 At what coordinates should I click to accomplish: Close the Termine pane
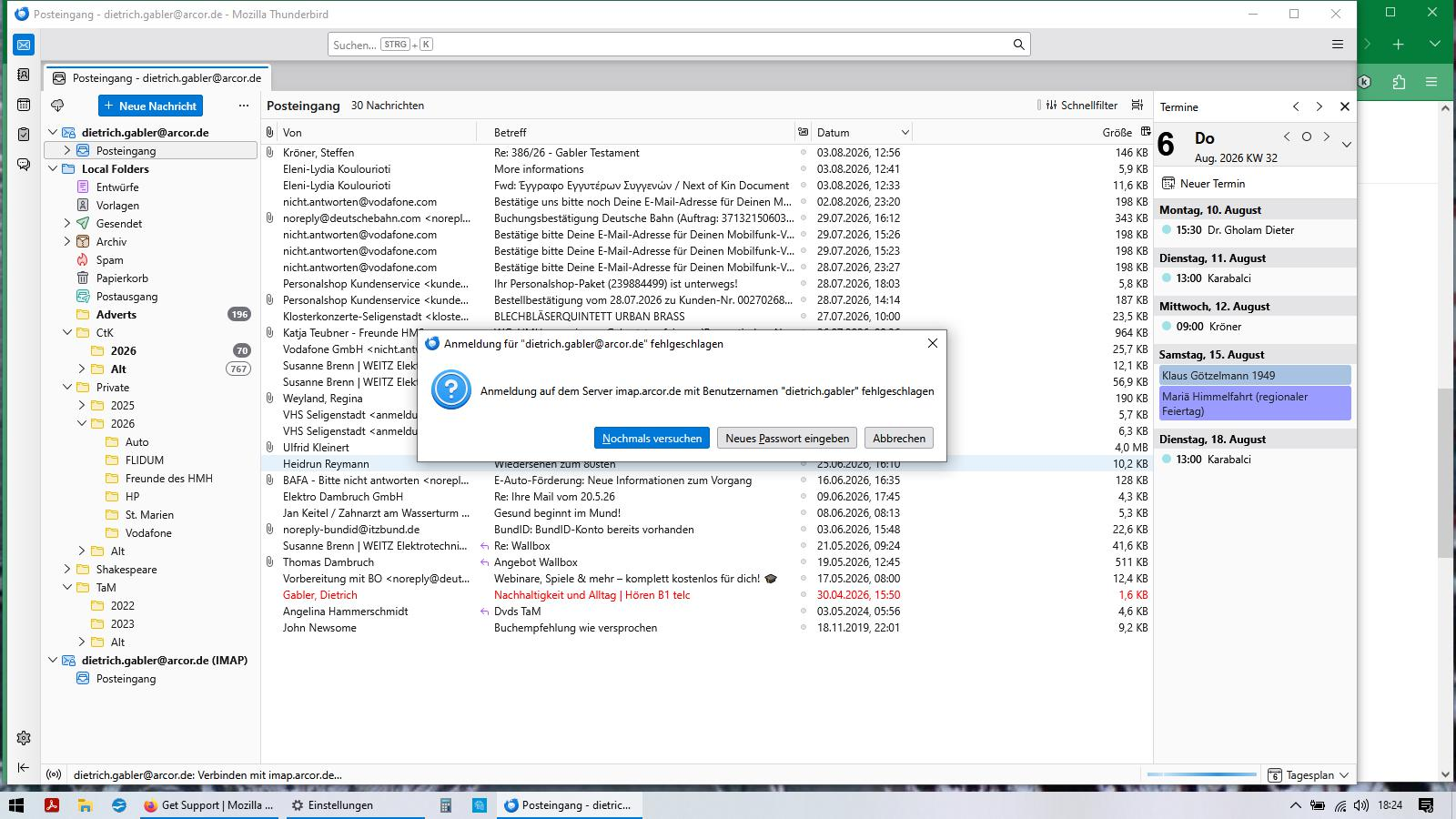(1345, 106)
